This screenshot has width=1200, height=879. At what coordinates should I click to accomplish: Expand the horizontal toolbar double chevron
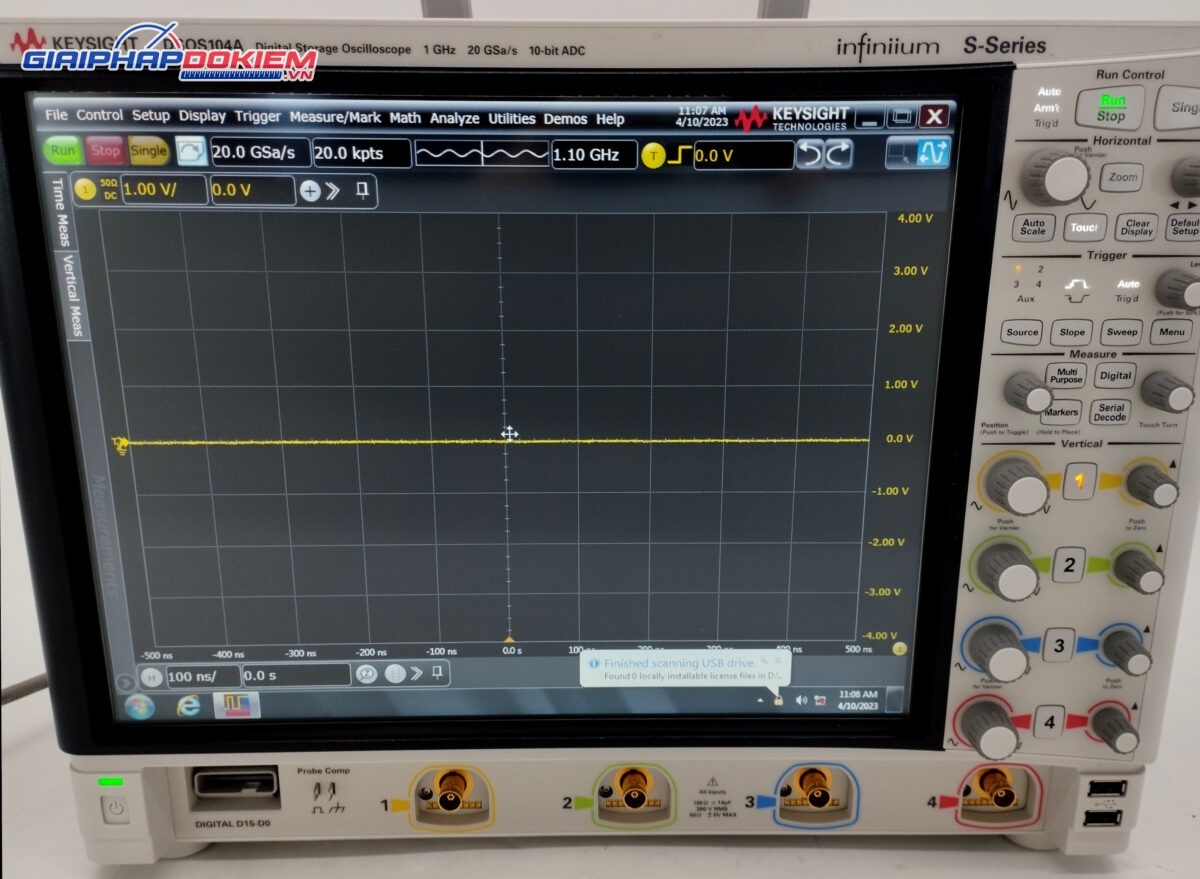(x=416, y=673)
